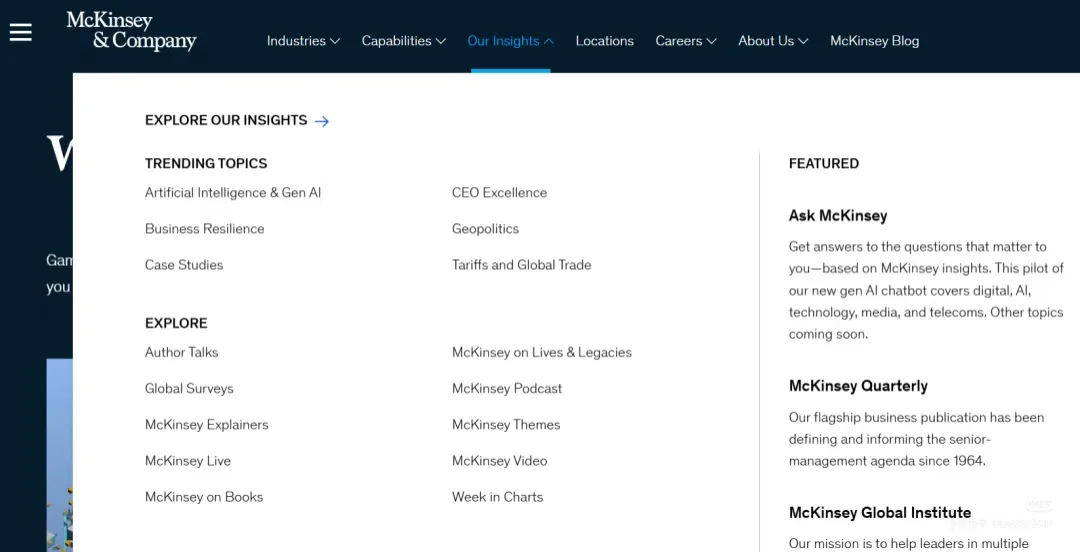Open McKinsey Themes

pos(506,425)
